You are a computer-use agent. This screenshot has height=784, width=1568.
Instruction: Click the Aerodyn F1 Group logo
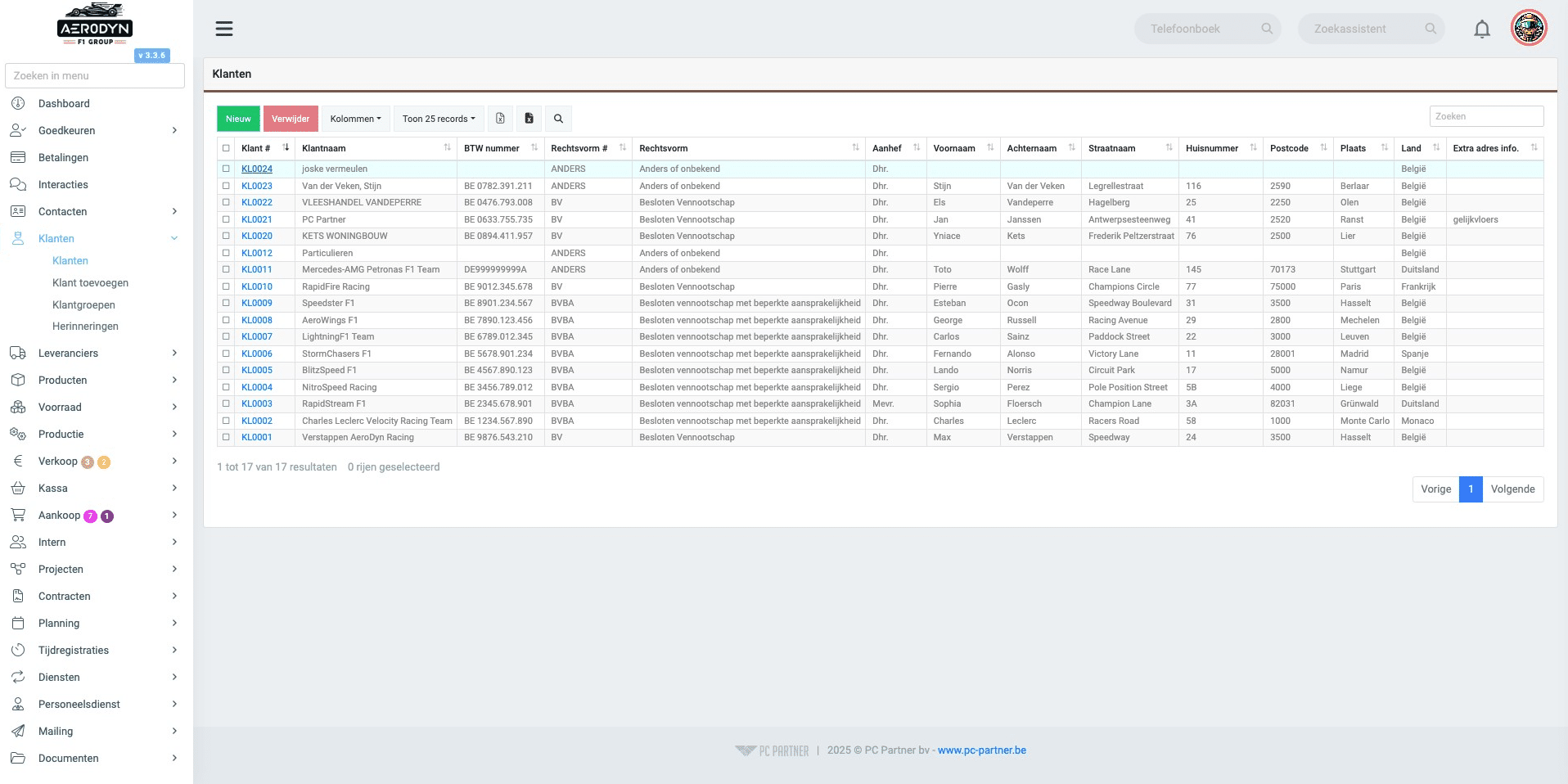(96, 24)
